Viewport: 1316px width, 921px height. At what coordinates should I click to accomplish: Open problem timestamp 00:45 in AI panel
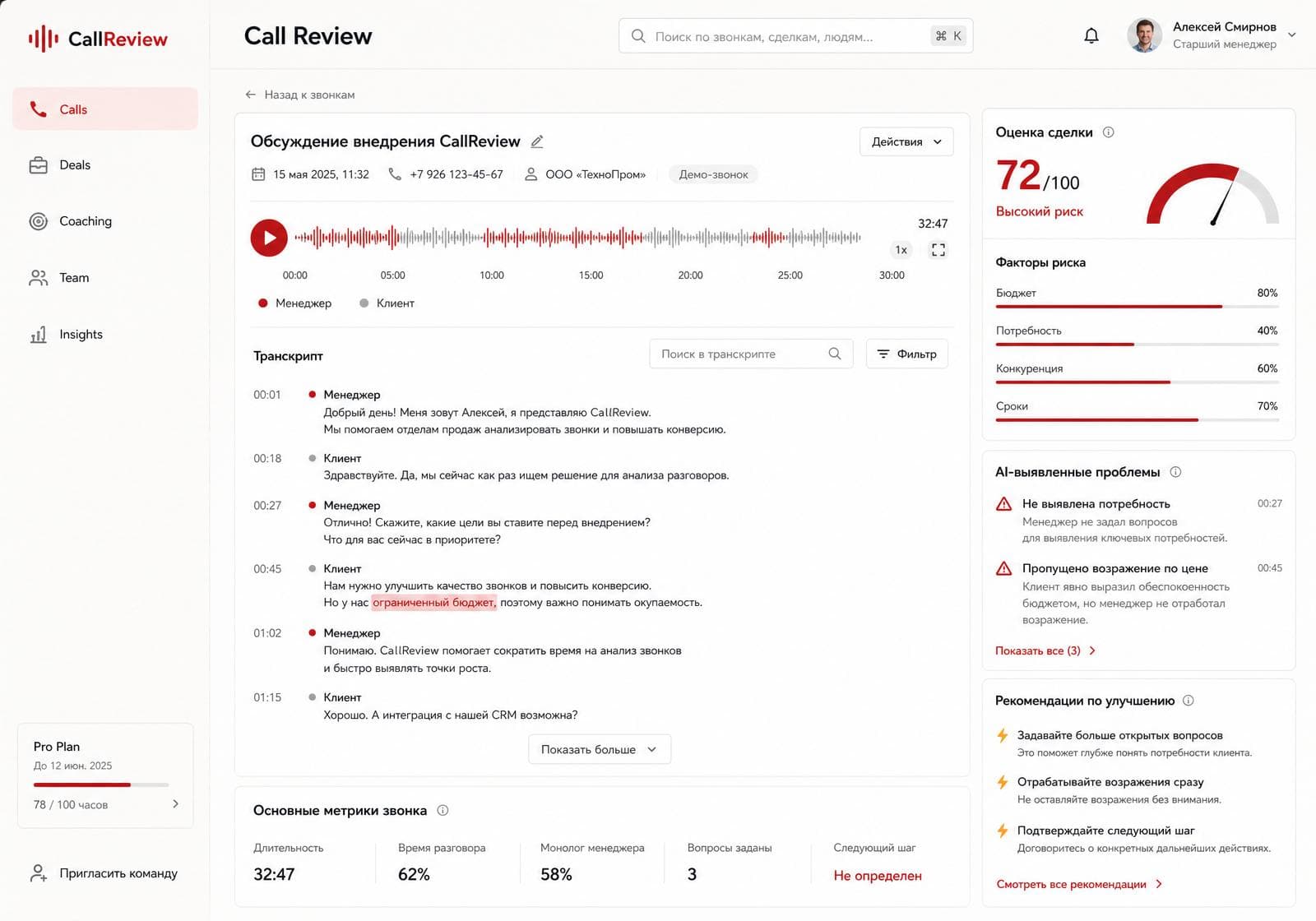pyautogui.click(x=1270, y=568)
